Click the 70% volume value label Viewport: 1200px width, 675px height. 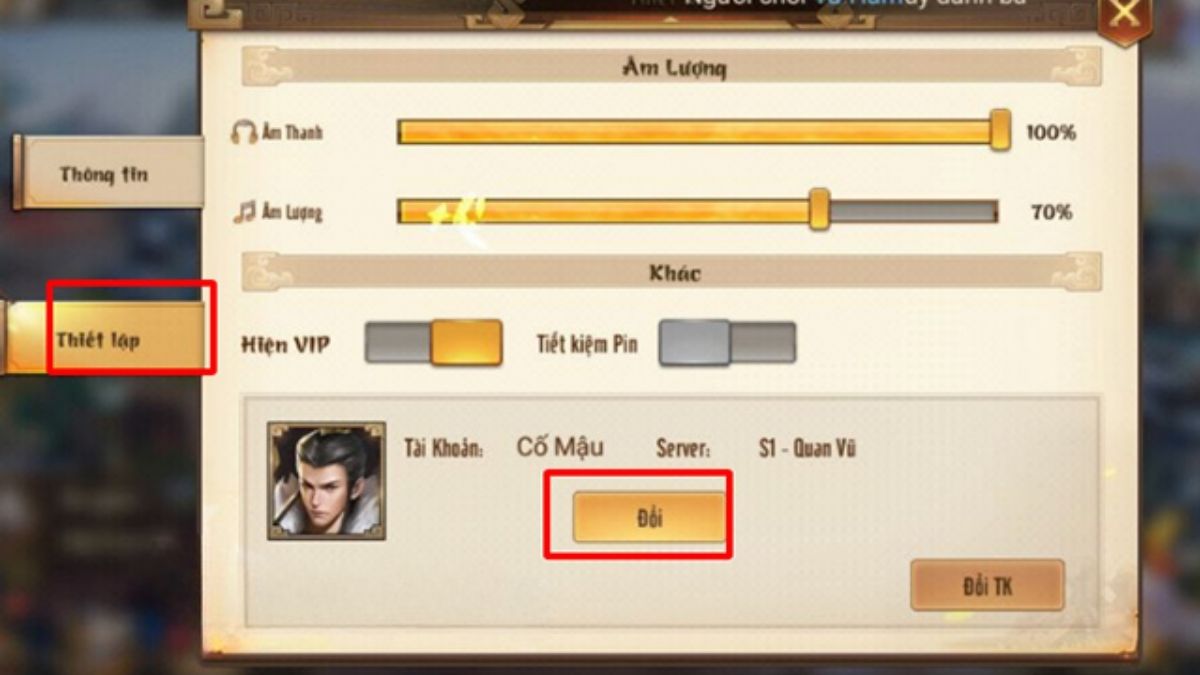1051,212
